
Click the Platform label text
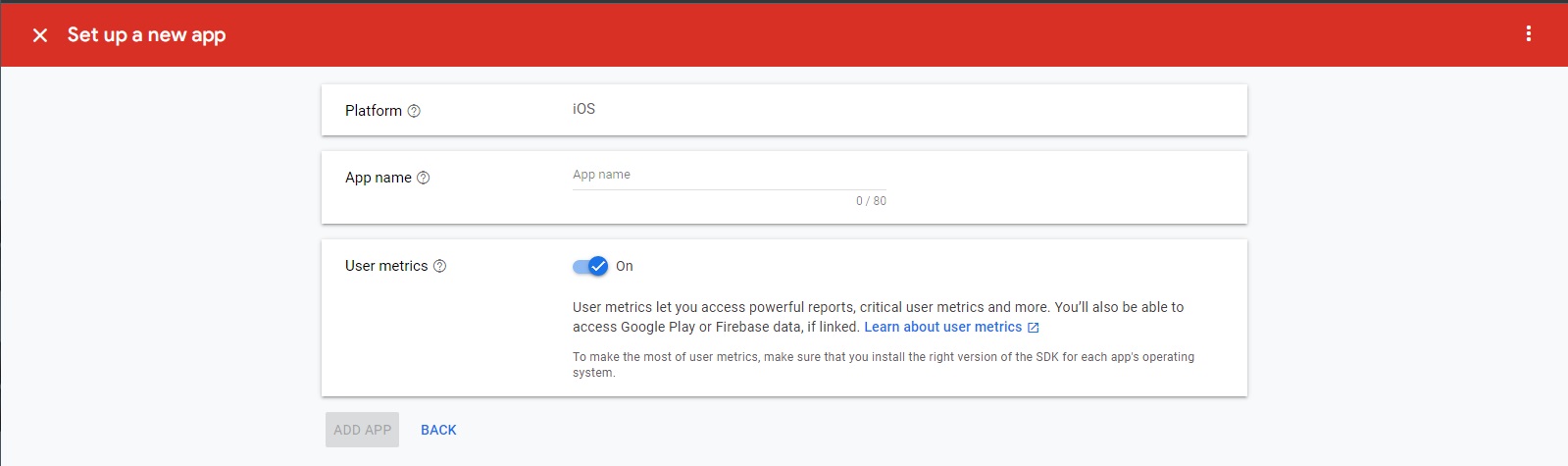[374, 111]
